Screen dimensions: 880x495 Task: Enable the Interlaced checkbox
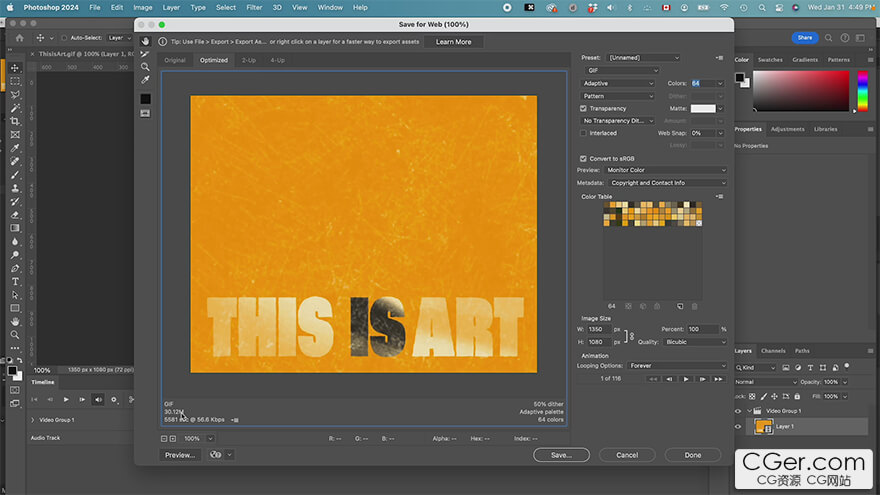pos(583,133)
